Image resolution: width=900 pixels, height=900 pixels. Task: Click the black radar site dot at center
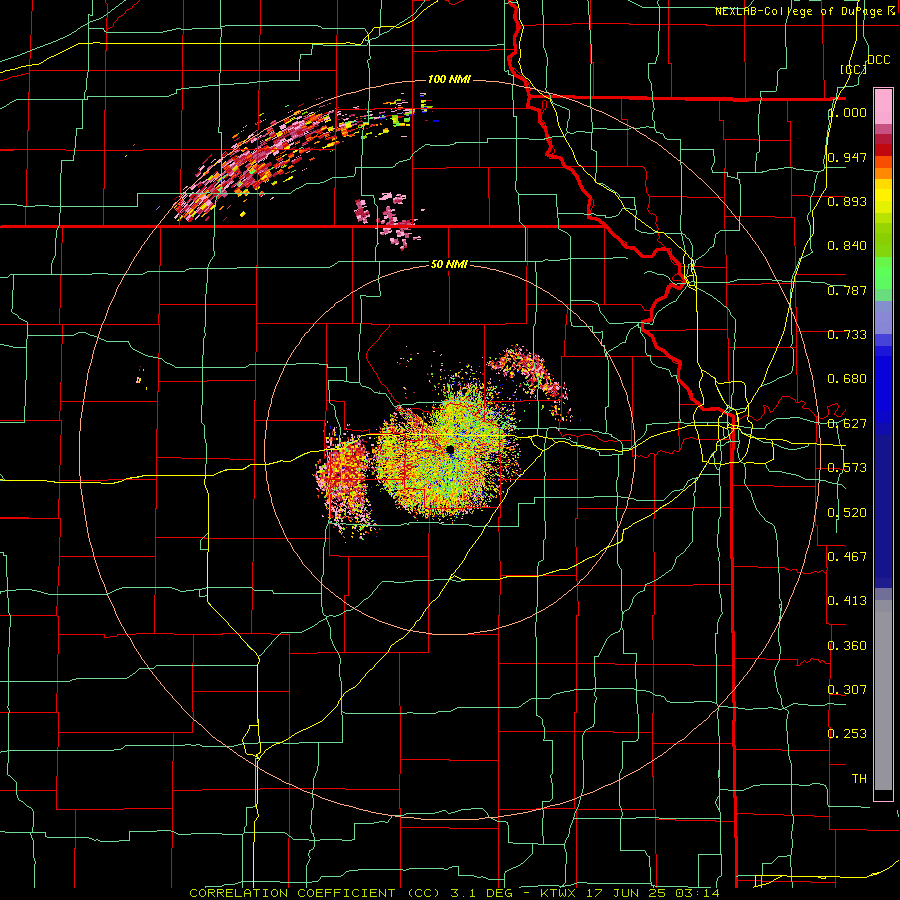click(x=450, y=450)
